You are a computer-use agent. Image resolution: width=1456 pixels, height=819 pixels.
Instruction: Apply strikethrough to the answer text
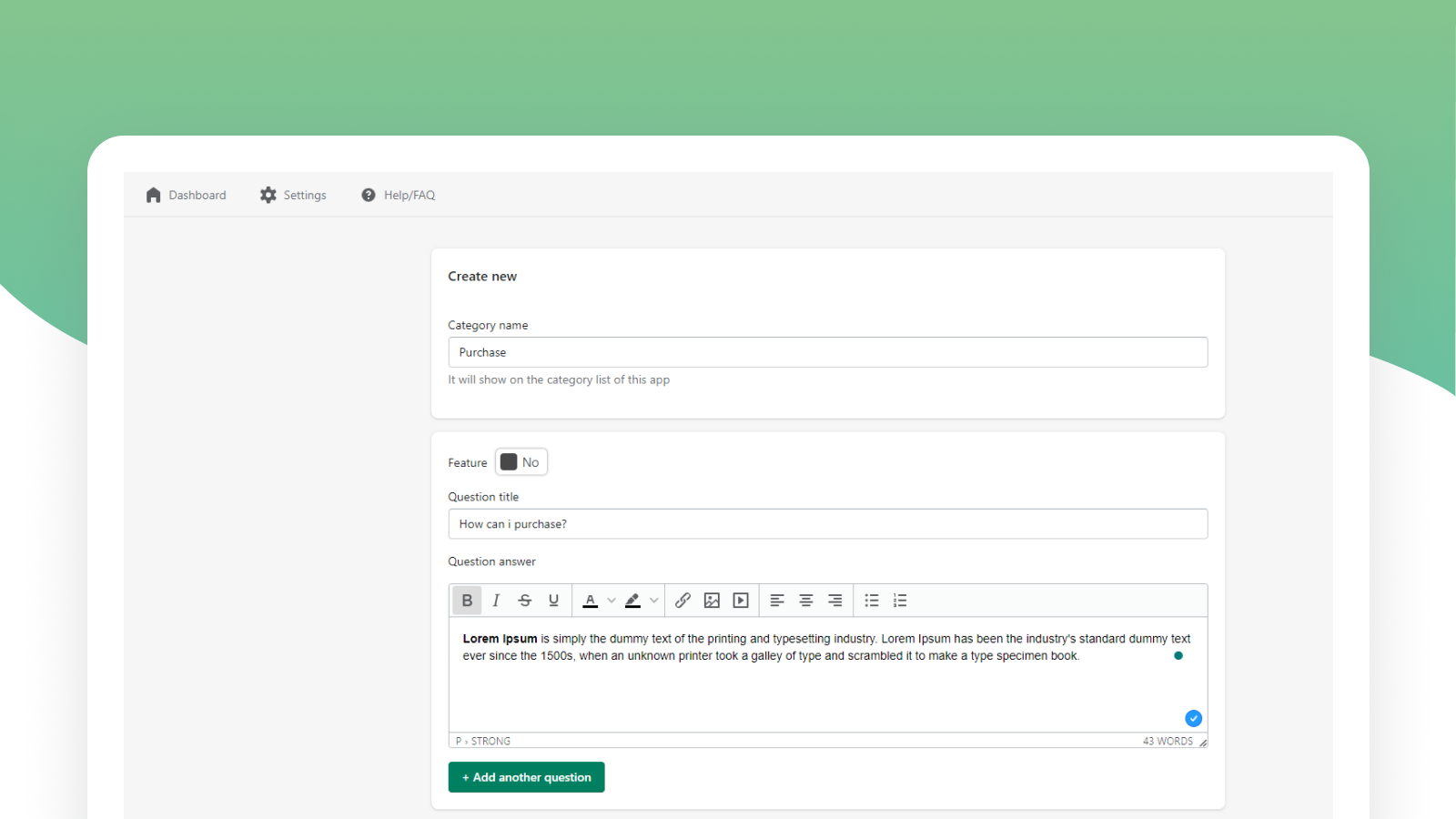coord(525,600)
